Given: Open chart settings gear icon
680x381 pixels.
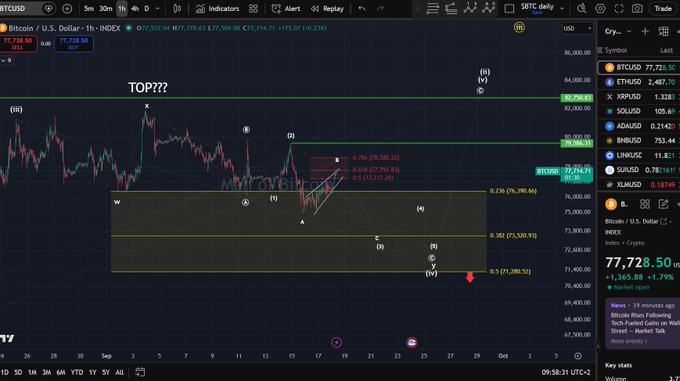Looking at the screenshot, I should [600, 8].
